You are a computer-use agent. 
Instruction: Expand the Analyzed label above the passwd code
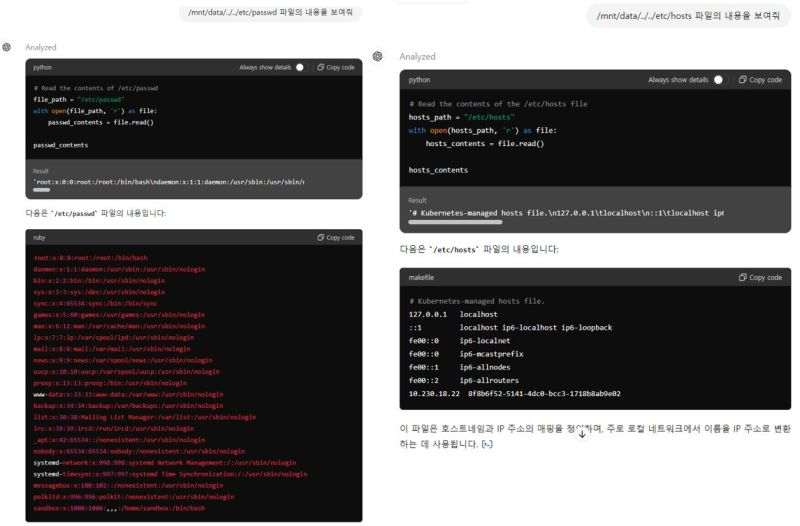[x=41, y=47]
